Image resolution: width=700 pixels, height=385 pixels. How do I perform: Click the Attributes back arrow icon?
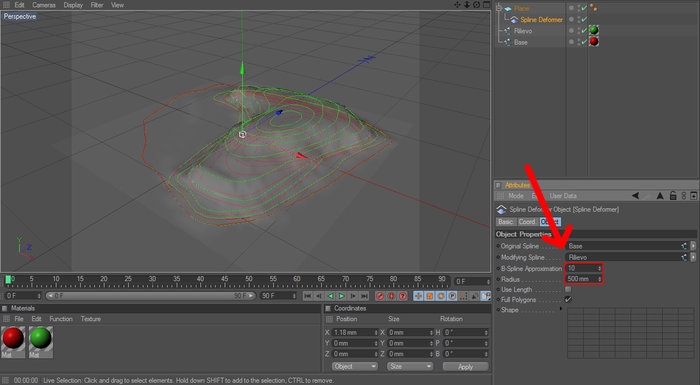coord(635,196)
